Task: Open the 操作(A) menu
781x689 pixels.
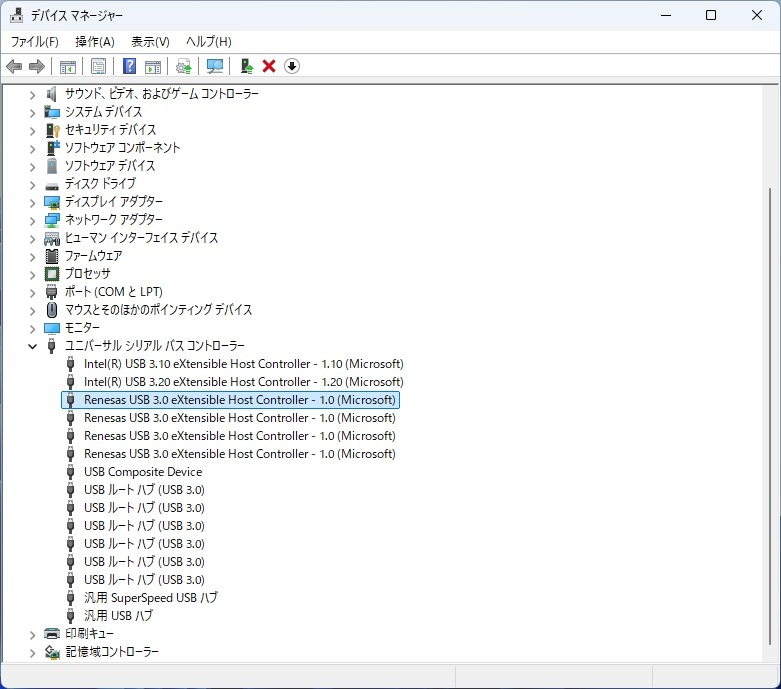Action: (95, 41)
